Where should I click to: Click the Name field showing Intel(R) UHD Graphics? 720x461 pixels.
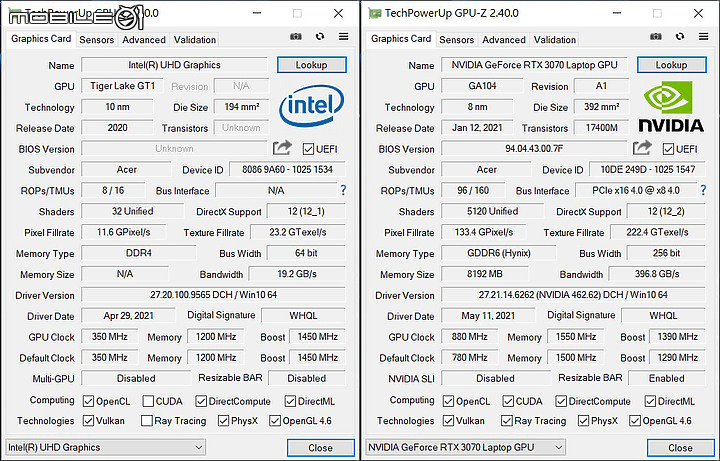174,65
